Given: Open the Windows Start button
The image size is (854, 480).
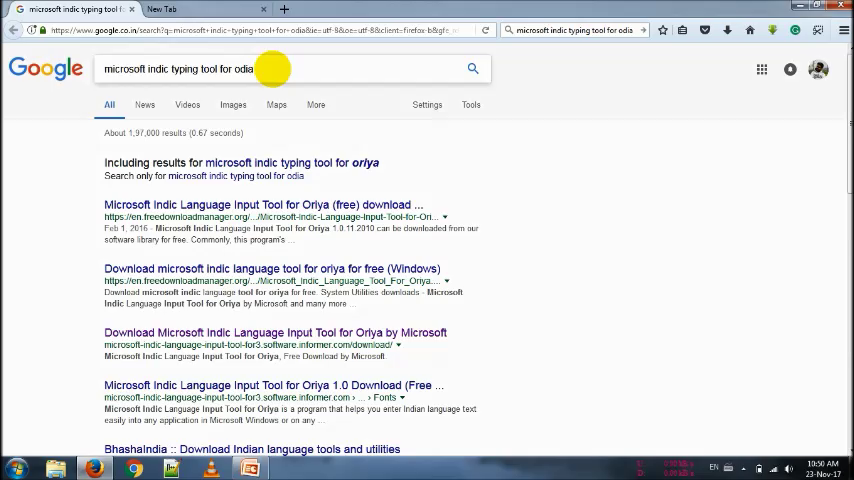Looking at the screenshot, I should click(16, 469).
